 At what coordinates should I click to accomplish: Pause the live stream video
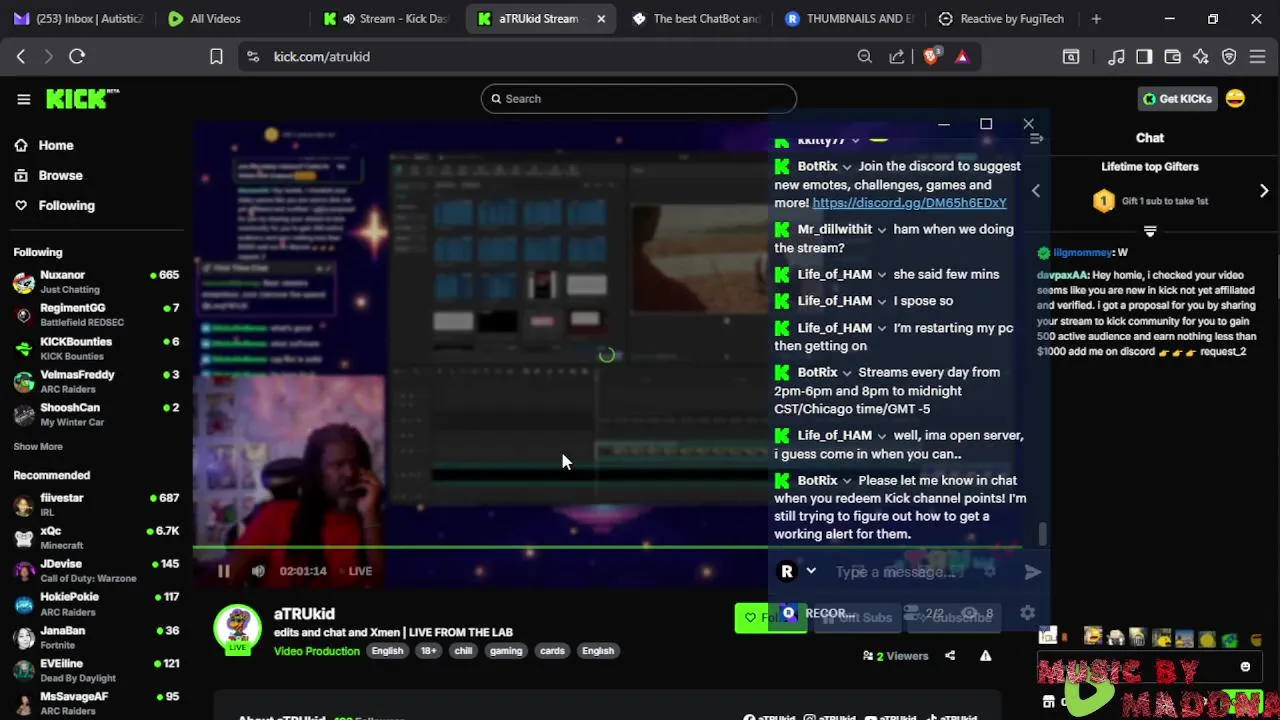tap(224, 571)
